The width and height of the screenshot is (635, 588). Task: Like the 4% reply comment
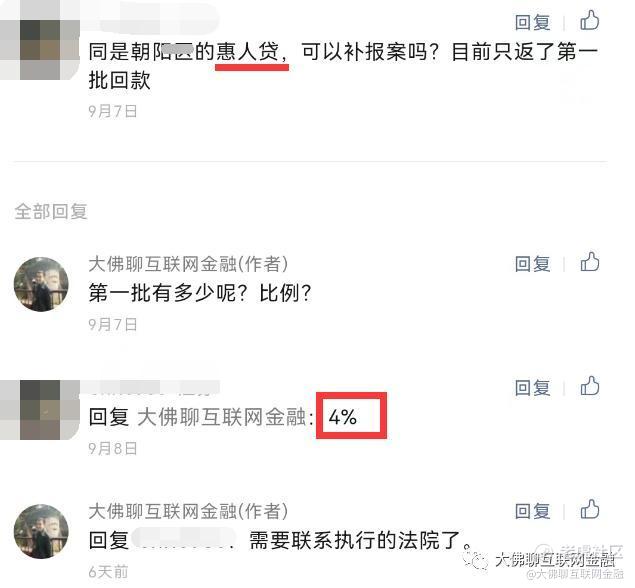(589, 386)
